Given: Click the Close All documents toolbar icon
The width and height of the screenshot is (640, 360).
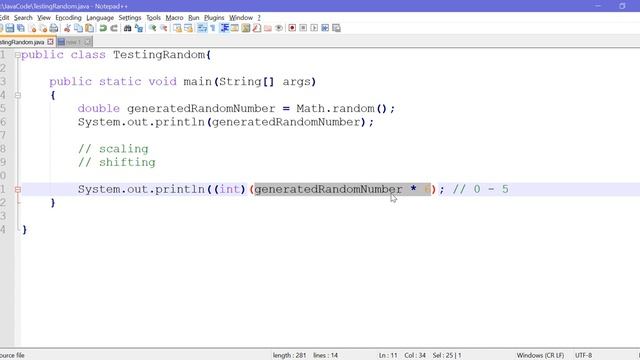Looking at the screenshot, I should click(43, 28).
